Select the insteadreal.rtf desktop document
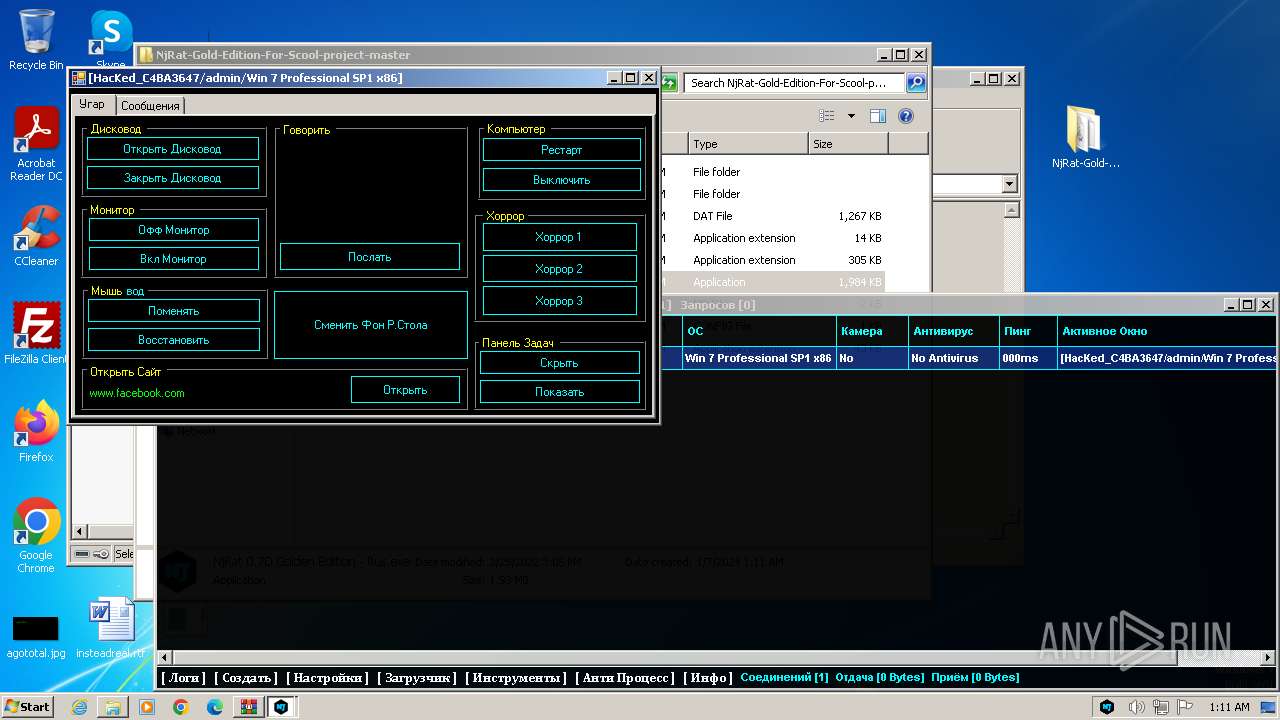The width and height of the screenshot is (1280, 720). [x=110, y=630]
